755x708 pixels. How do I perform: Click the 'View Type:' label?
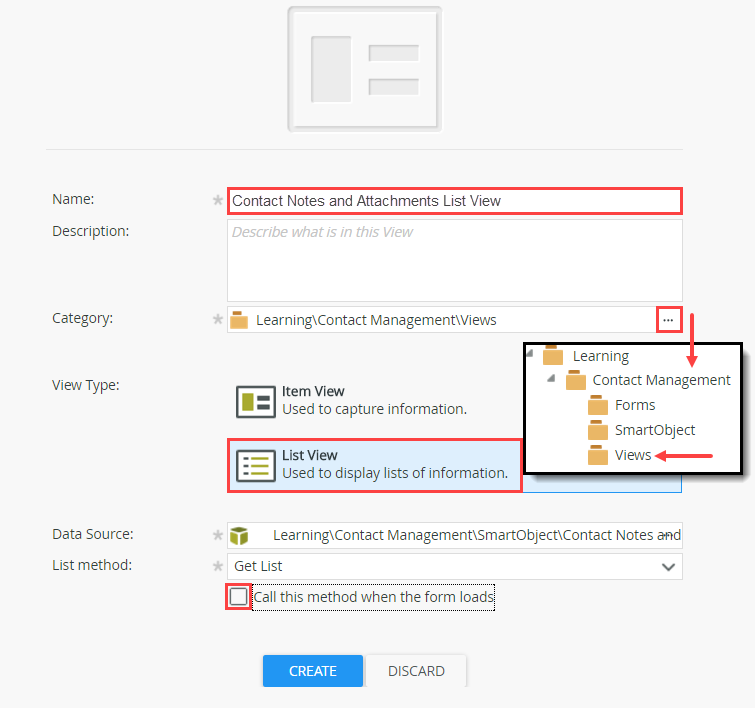pos(86,385)
